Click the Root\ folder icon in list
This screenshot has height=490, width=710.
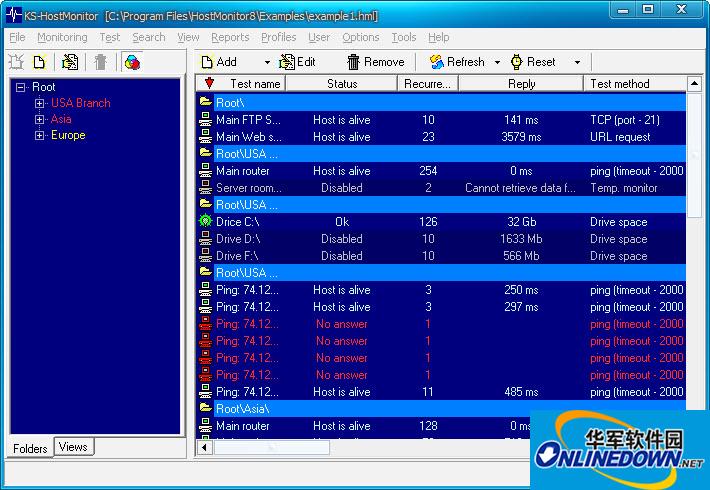[x=206, y=102]
